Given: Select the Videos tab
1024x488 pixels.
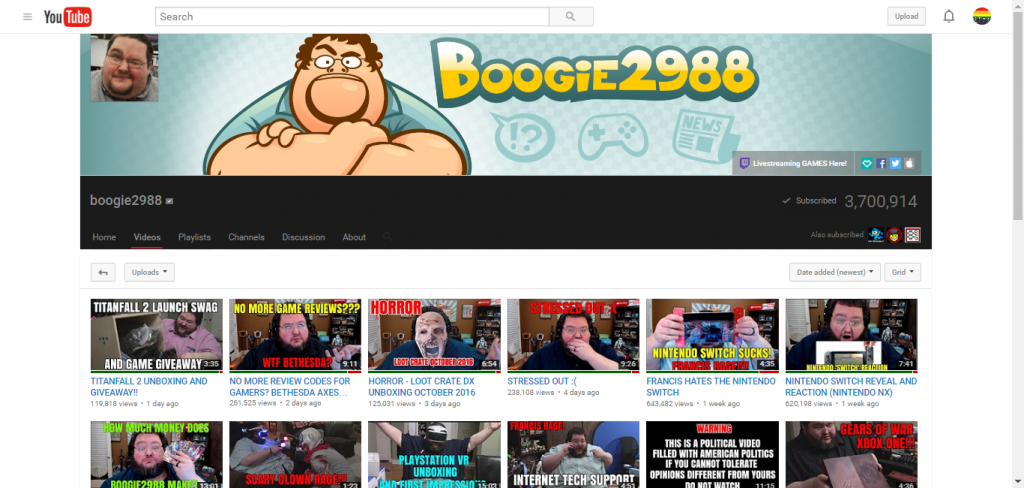Looking at the screenshot, I should pos(147,237).
